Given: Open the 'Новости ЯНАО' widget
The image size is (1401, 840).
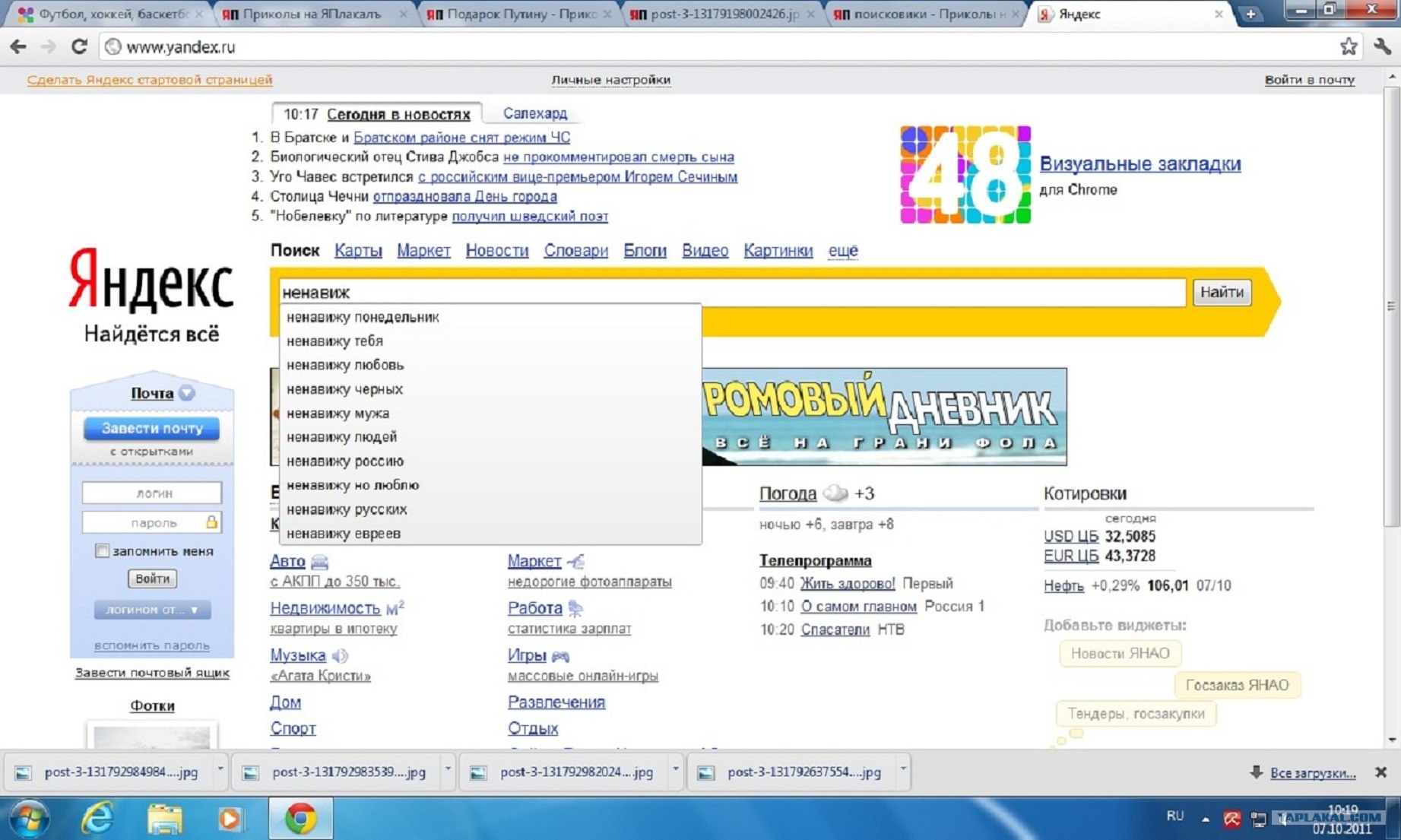Looking at the screenshot, I should tap(1120, 653).
